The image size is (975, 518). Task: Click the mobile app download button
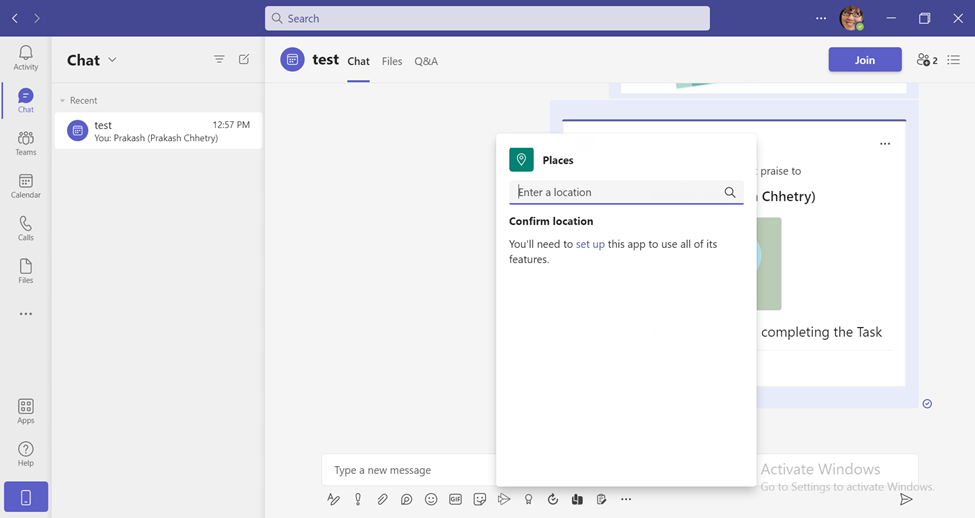(25, 497)
